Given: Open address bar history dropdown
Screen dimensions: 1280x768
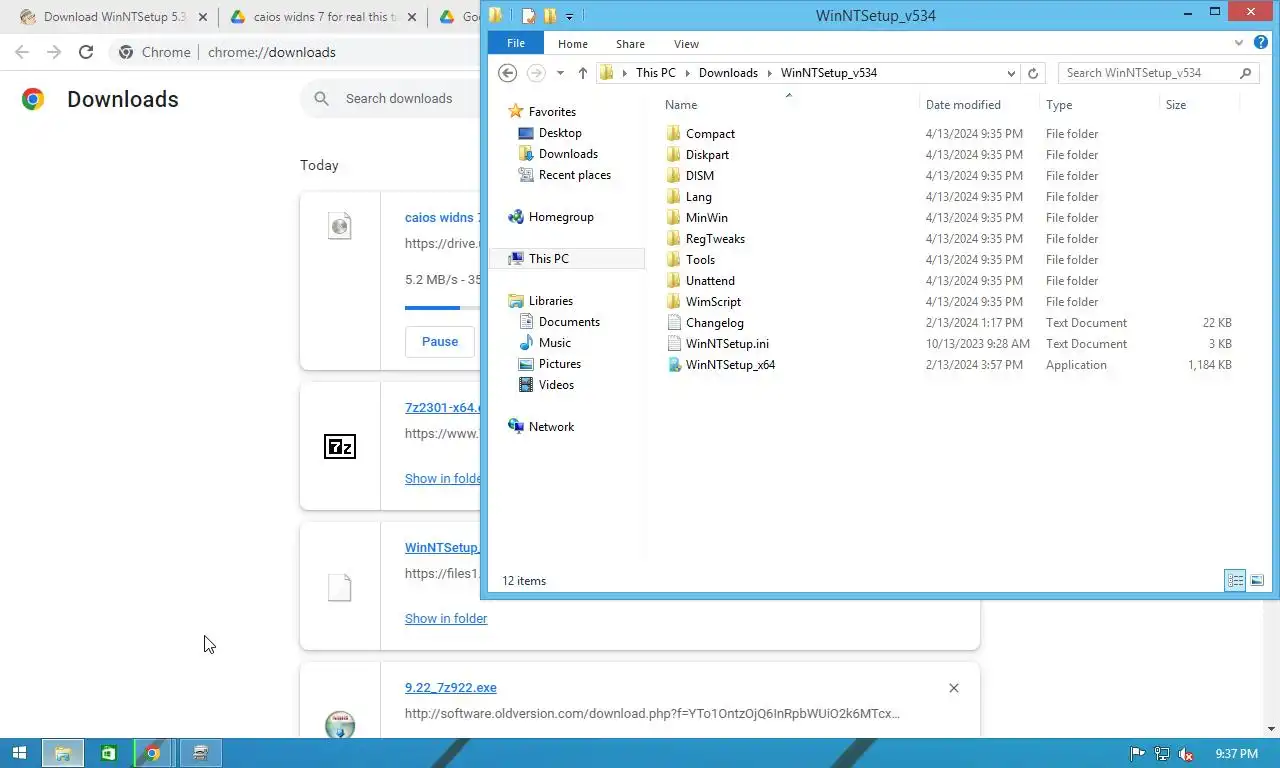Looking at the screenshot, I should [1011, 73].
